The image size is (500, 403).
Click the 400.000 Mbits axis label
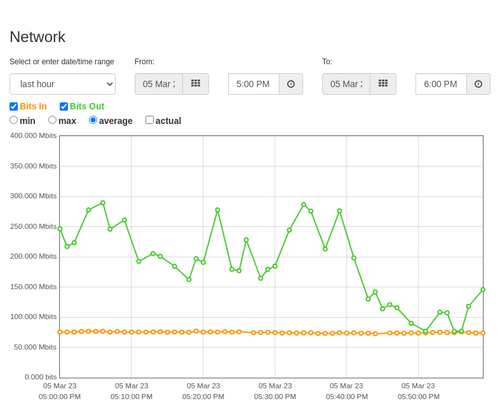point(33,136)
